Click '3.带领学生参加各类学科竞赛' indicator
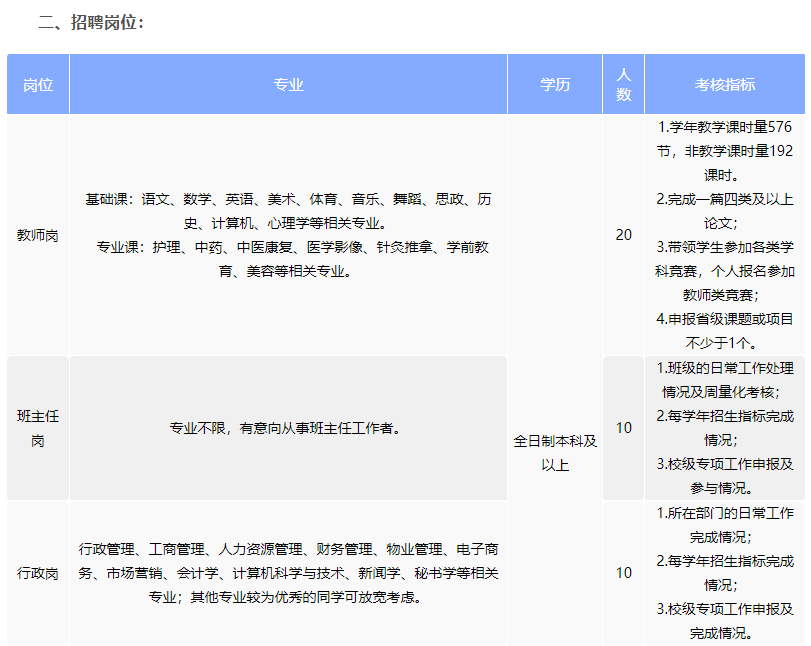 click(725, 271)
